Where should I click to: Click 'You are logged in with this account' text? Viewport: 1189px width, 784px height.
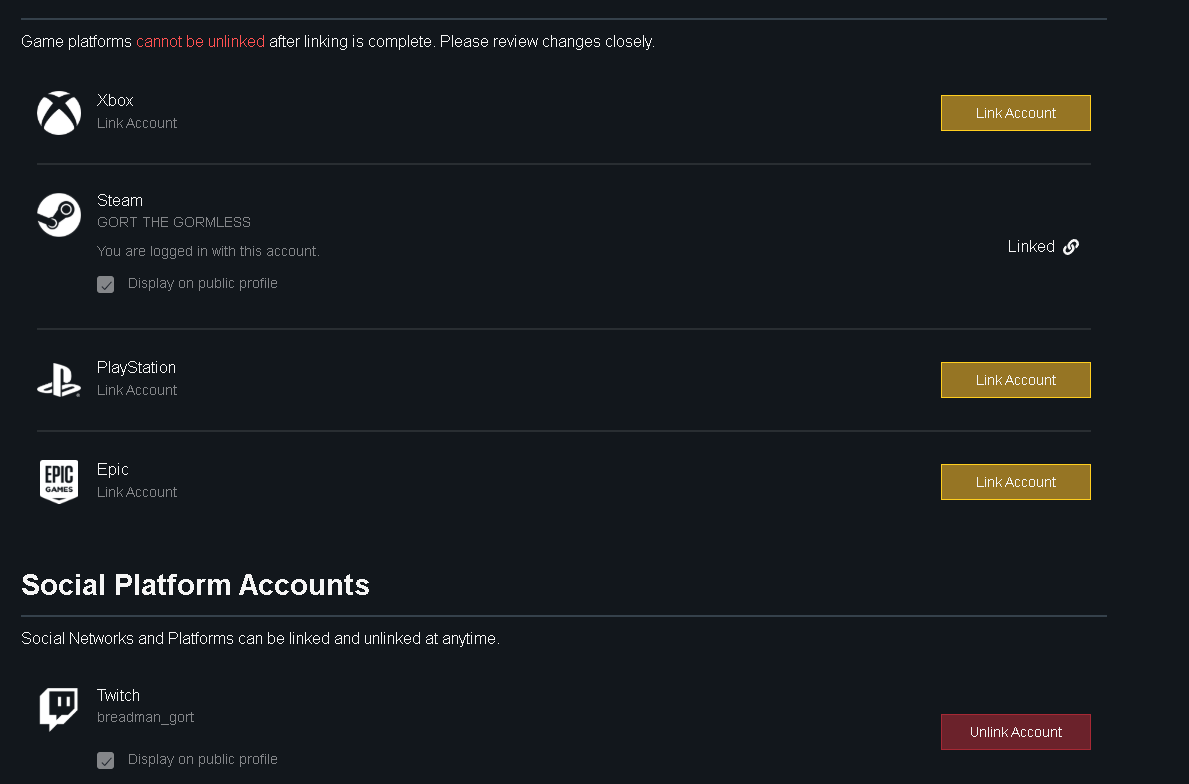208,251
